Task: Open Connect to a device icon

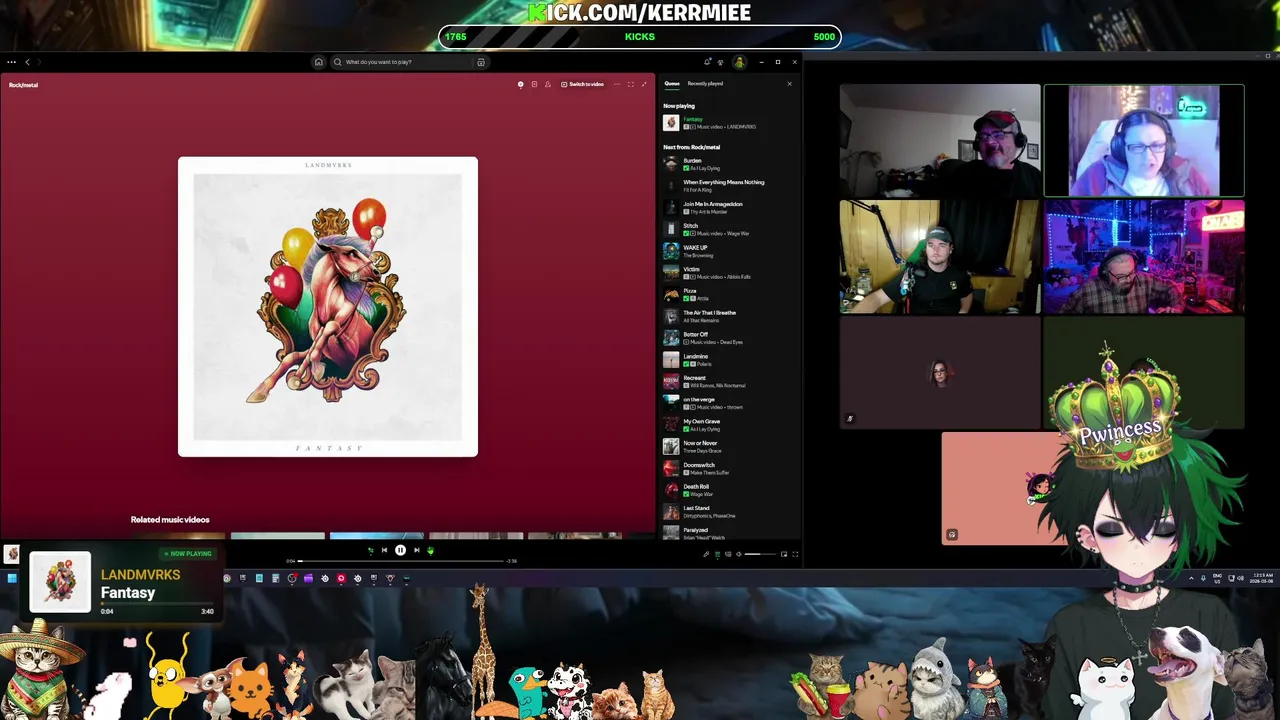Action: 728,554
